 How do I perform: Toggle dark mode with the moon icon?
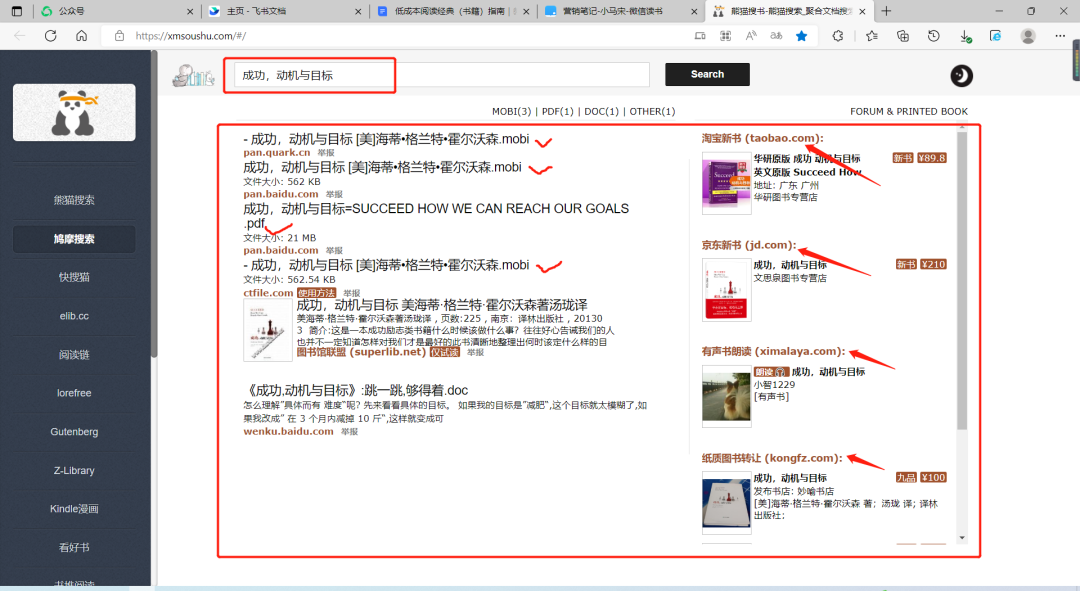pyautogui.click(x=962, y=75)
